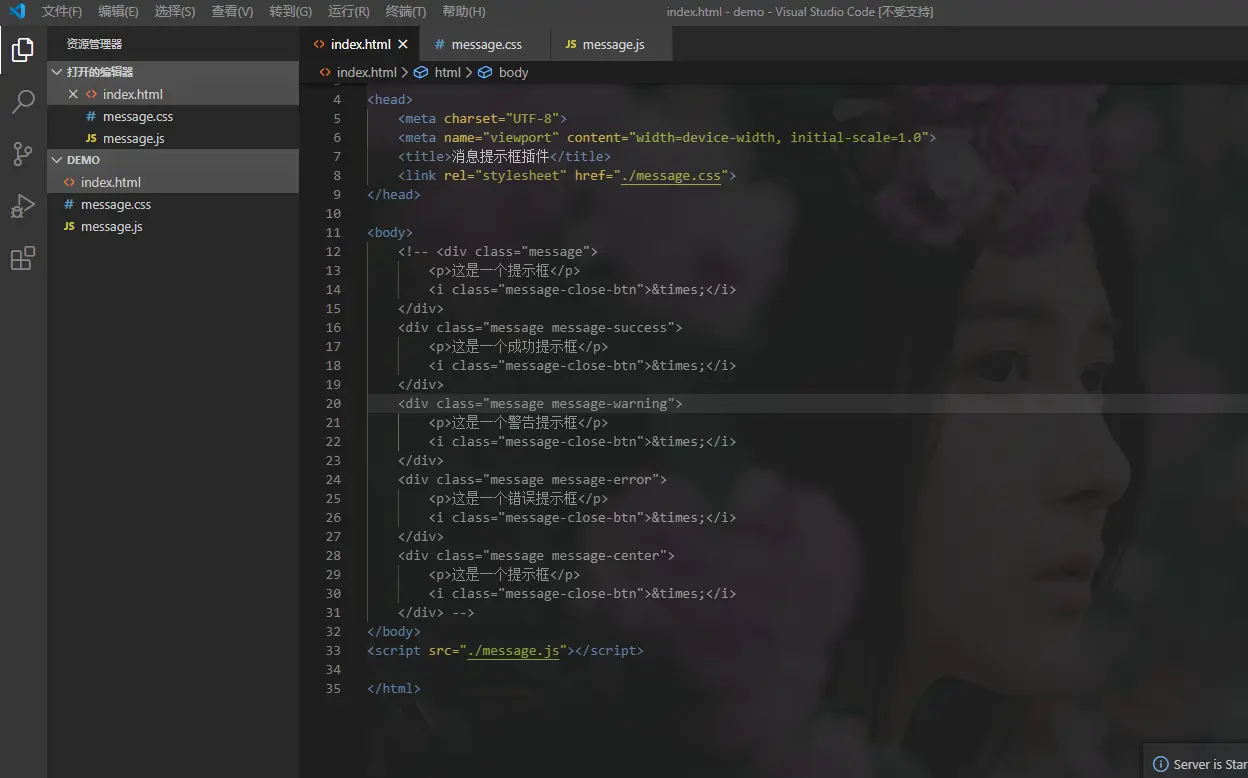Screen dimensions: 1248x778
Task: Click the 这是一个成功提示框 paragraph text
Action: coord(514,346)
